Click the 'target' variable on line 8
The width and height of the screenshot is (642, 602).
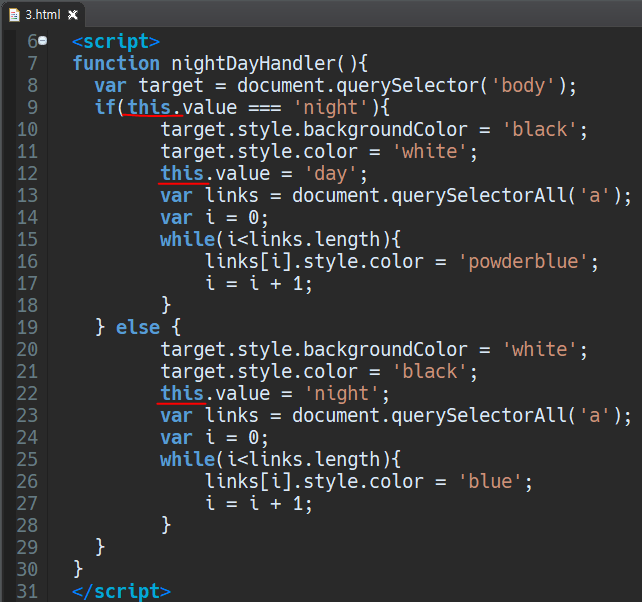coord(171,86)
